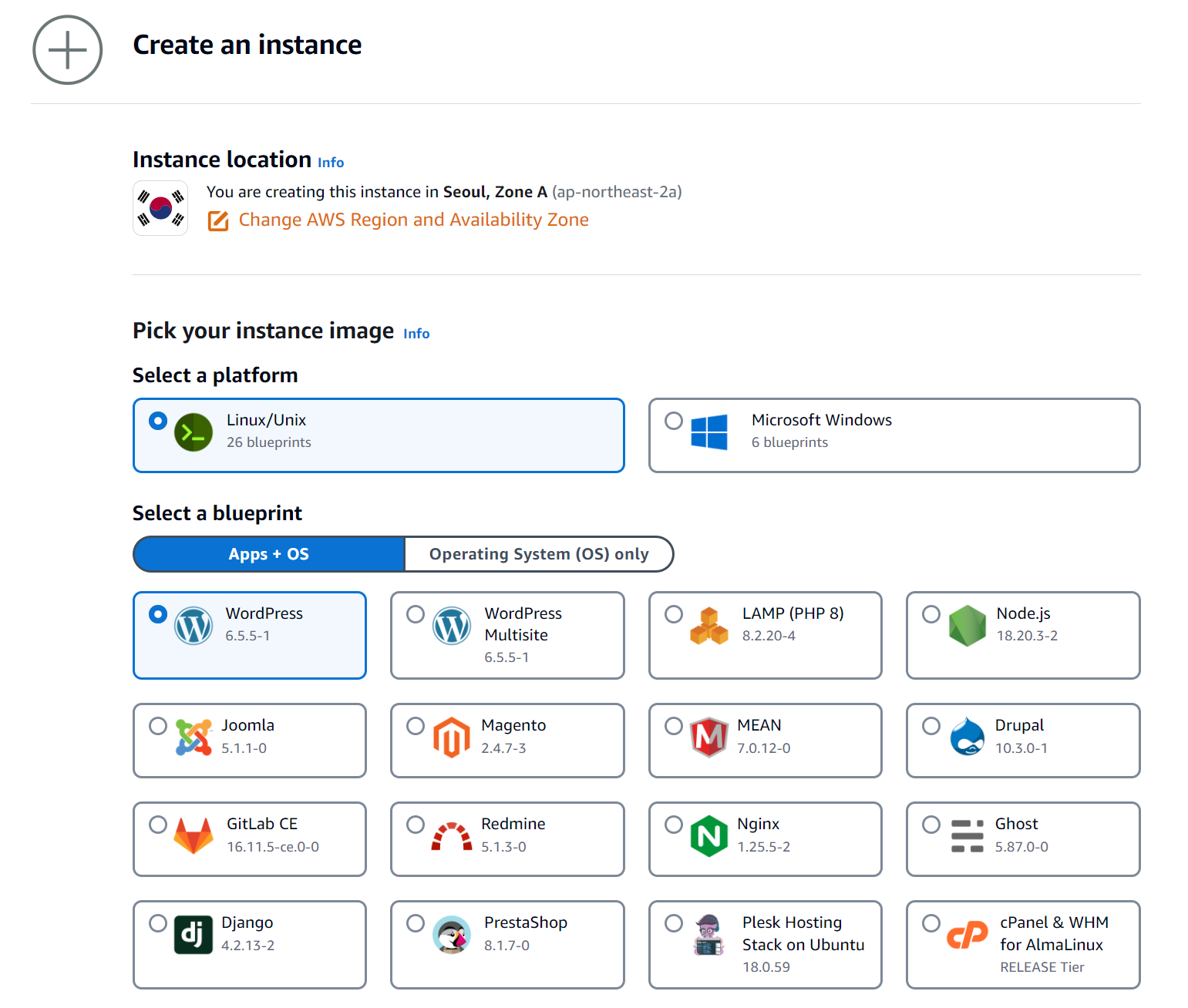Pick the Django radio button
1188x1008 pixels.
click(158, 923)
